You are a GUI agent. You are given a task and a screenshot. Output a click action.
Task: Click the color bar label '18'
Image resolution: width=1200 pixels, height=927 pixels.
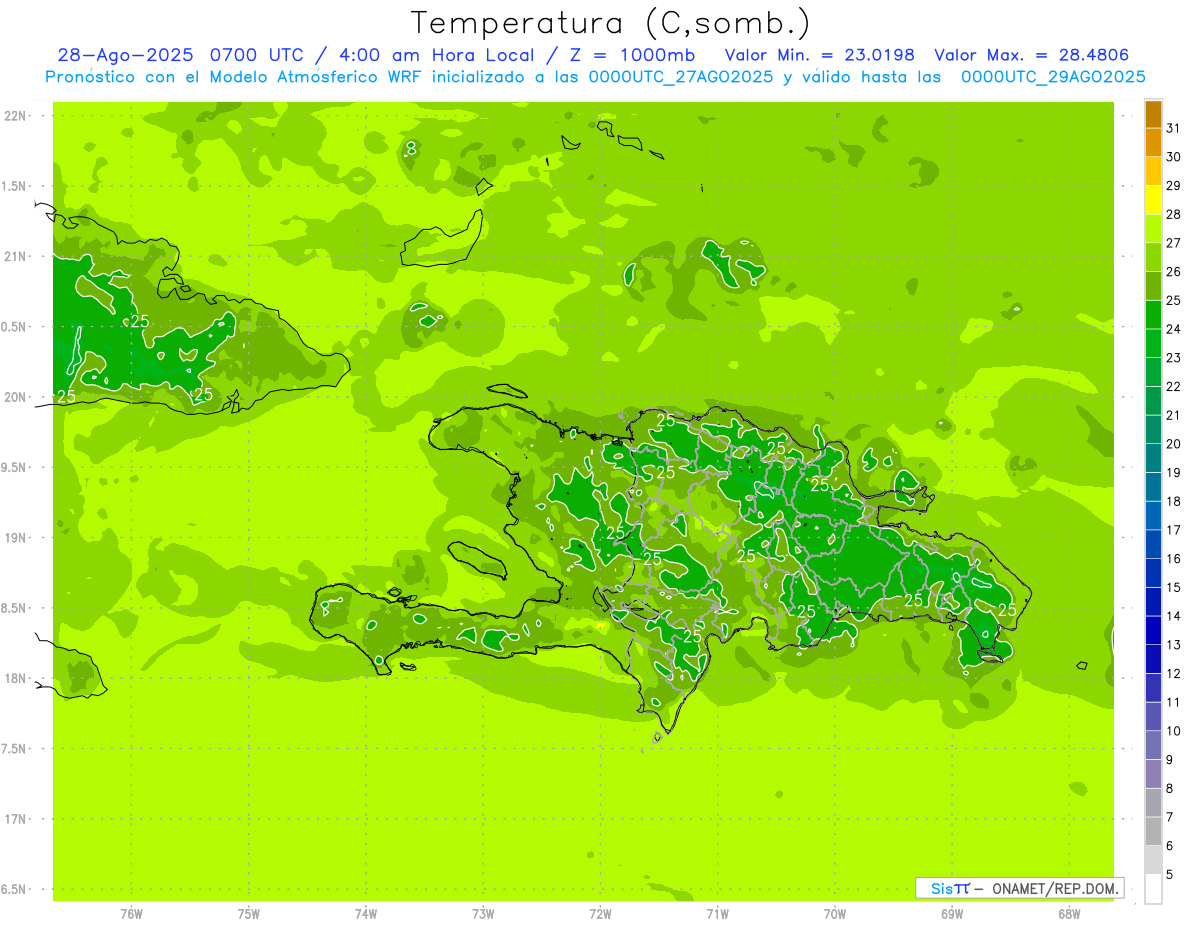(x=1174, y=501)
